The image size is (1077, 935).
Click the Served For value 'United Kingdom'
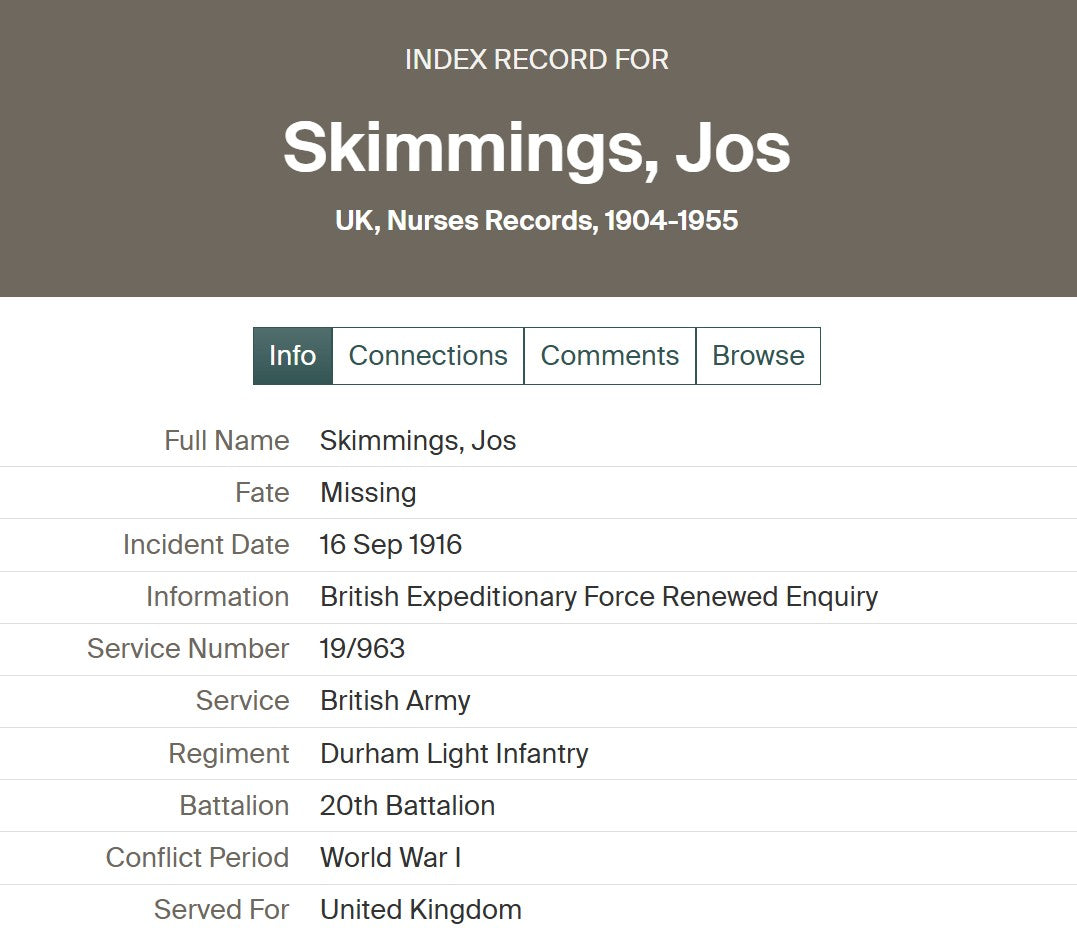(x=421, y=910)
